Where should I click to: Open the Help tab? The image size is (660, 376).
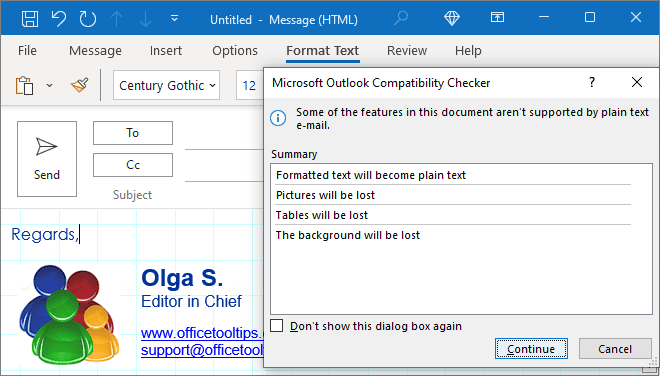click(468, 51)
